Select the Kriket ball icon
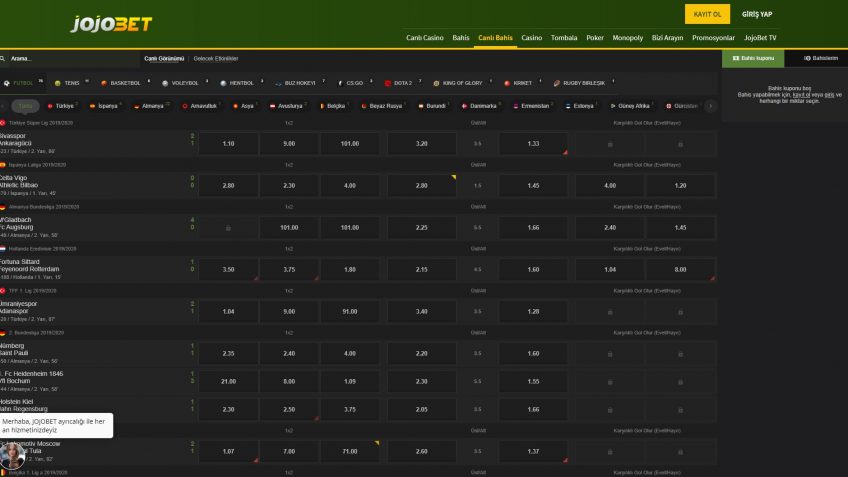This screenshot has width=848, height=477. (x=507, y=83)
